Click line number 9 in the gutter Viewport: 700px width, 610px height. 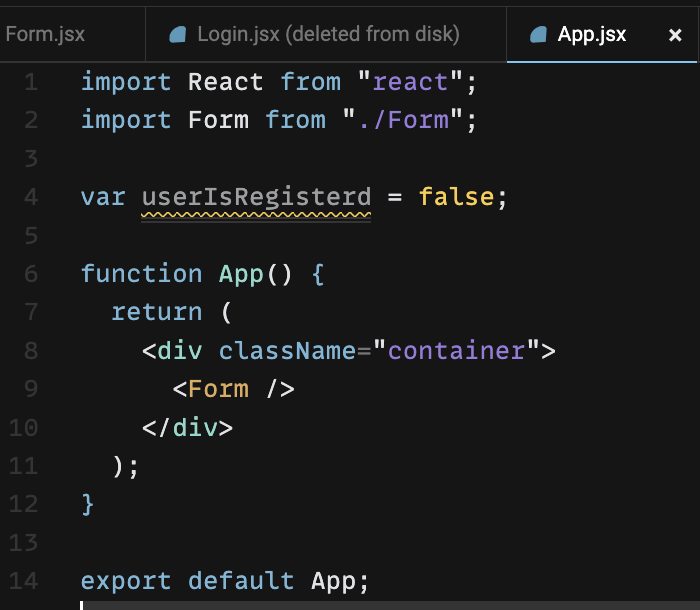click(x=31, y=389)
